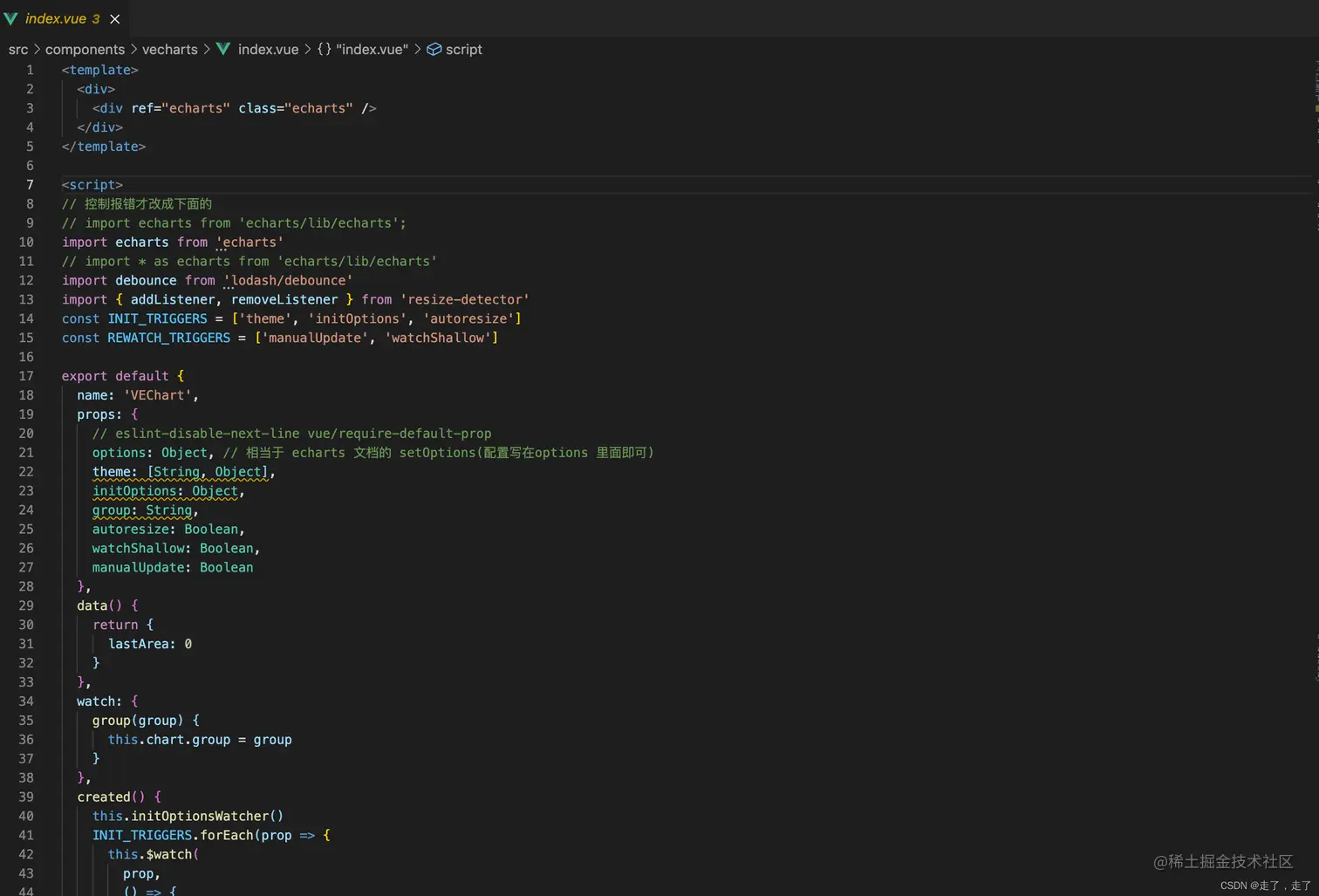Place cursor on line number 1

click(x=30, y=70)
